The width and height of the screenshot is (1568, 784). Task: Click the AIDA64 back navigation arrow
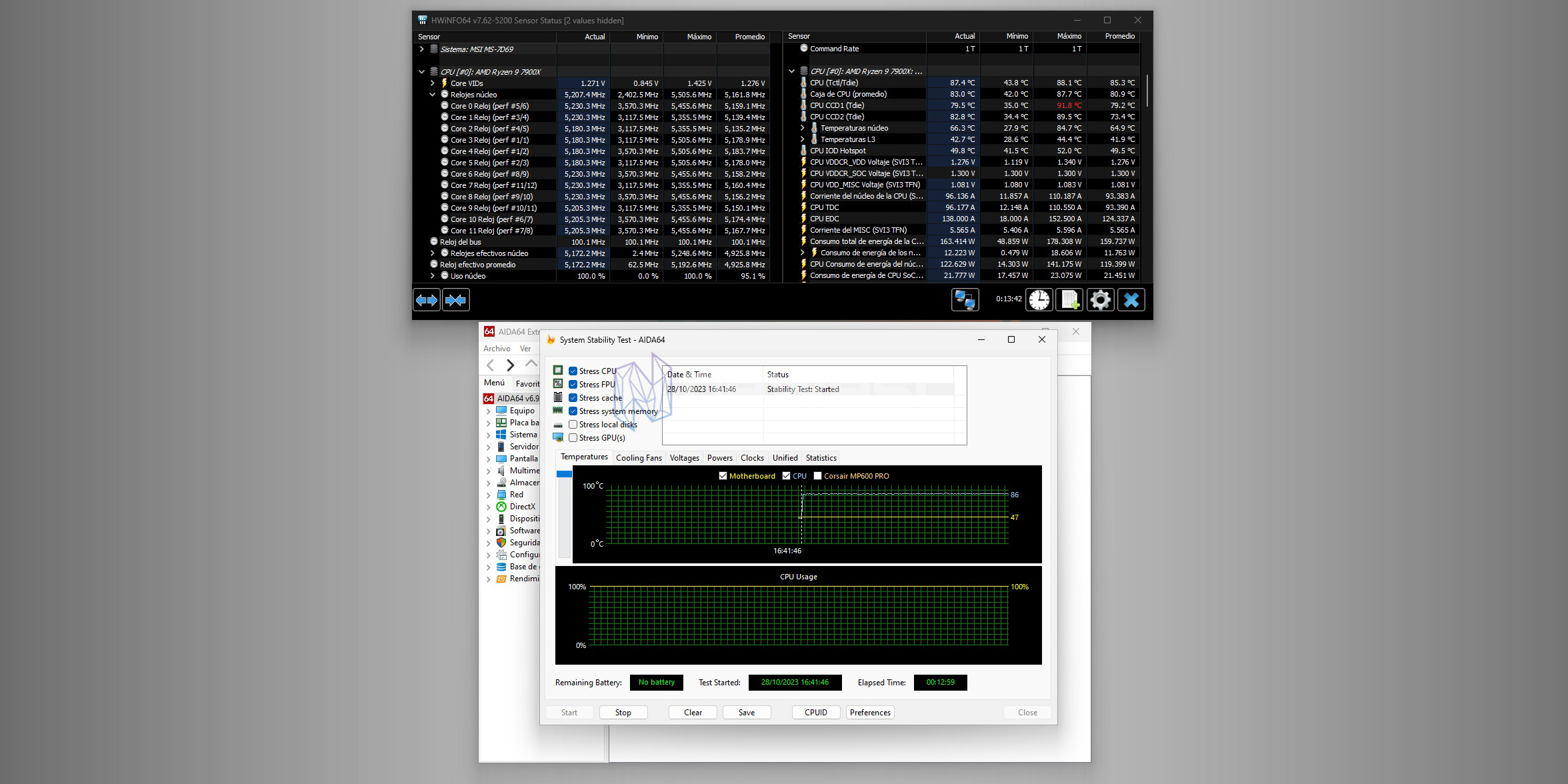tap(490, 365)
